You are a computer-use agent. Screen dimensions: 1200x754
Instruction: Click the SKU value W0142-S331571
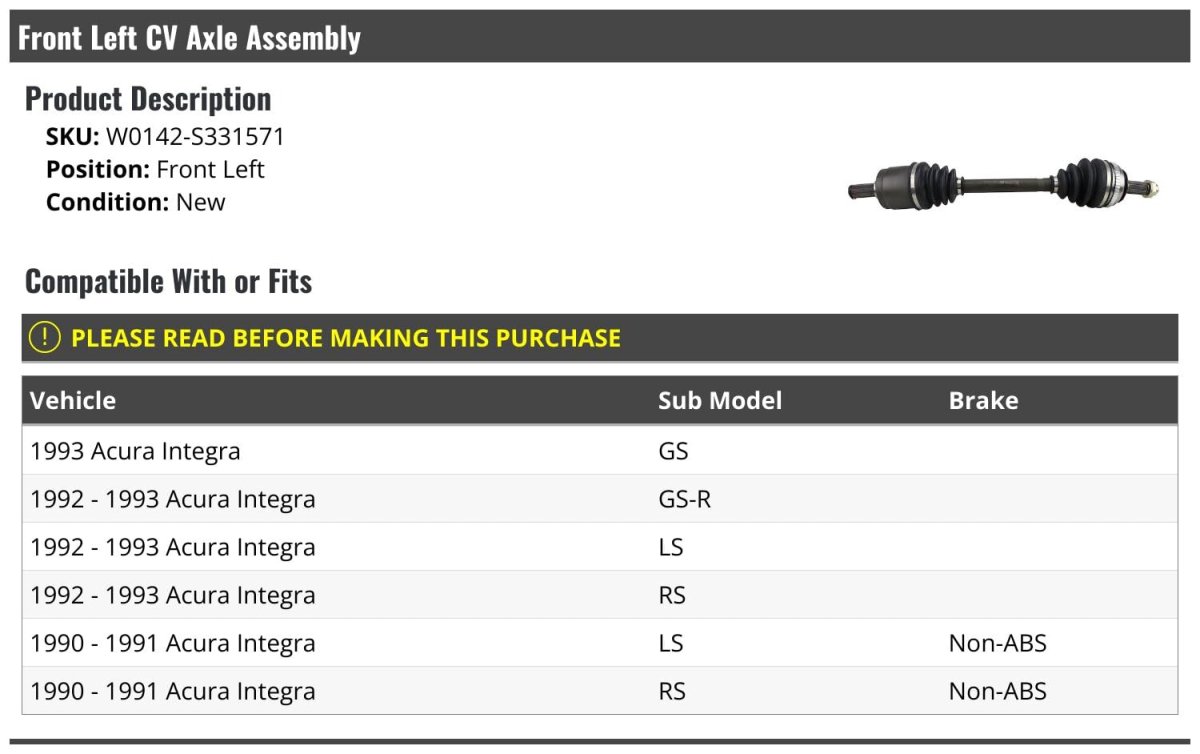coord(195,137)
